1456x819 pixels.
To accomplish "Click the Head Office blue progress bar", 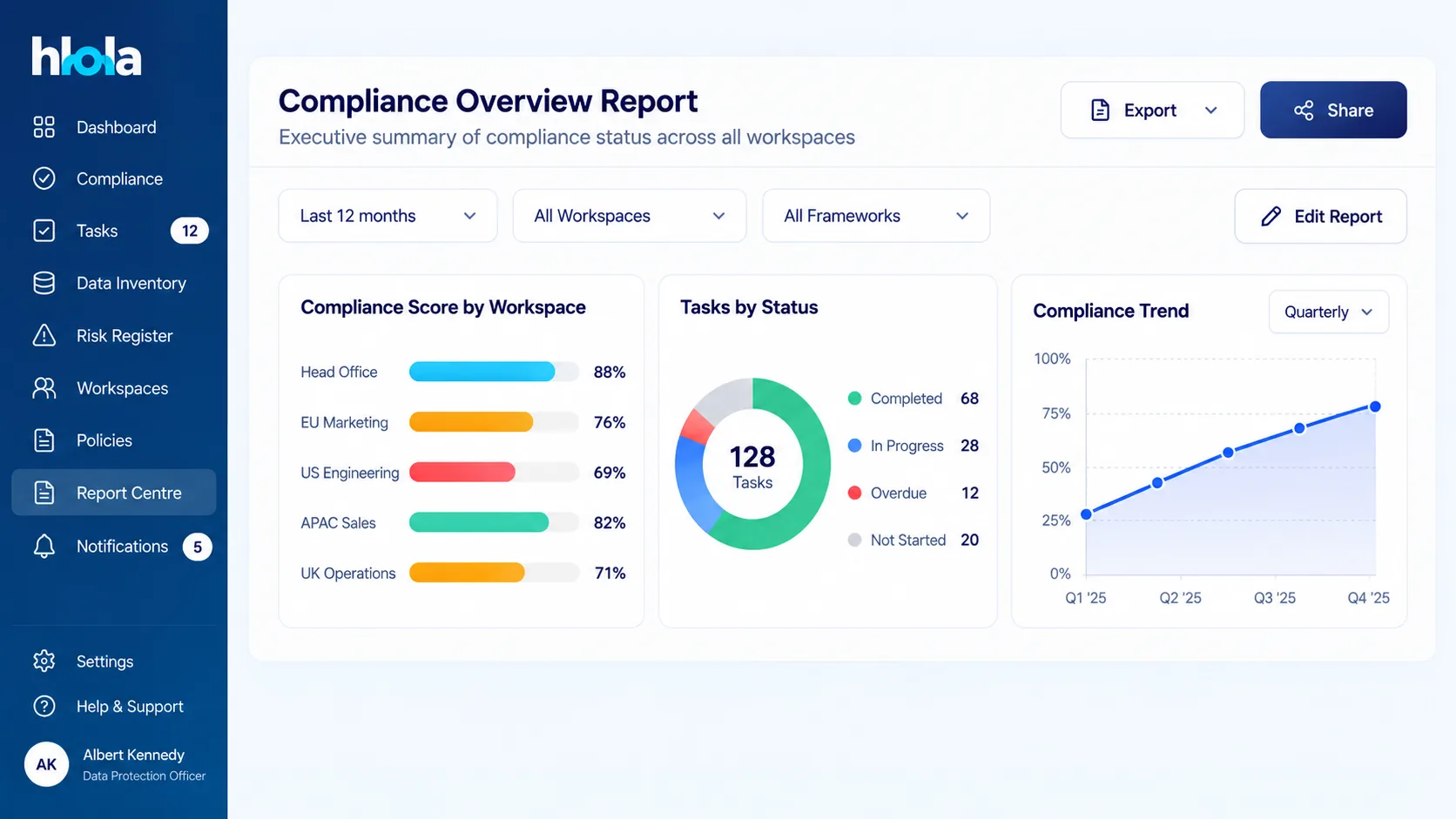I will [482, 372].
